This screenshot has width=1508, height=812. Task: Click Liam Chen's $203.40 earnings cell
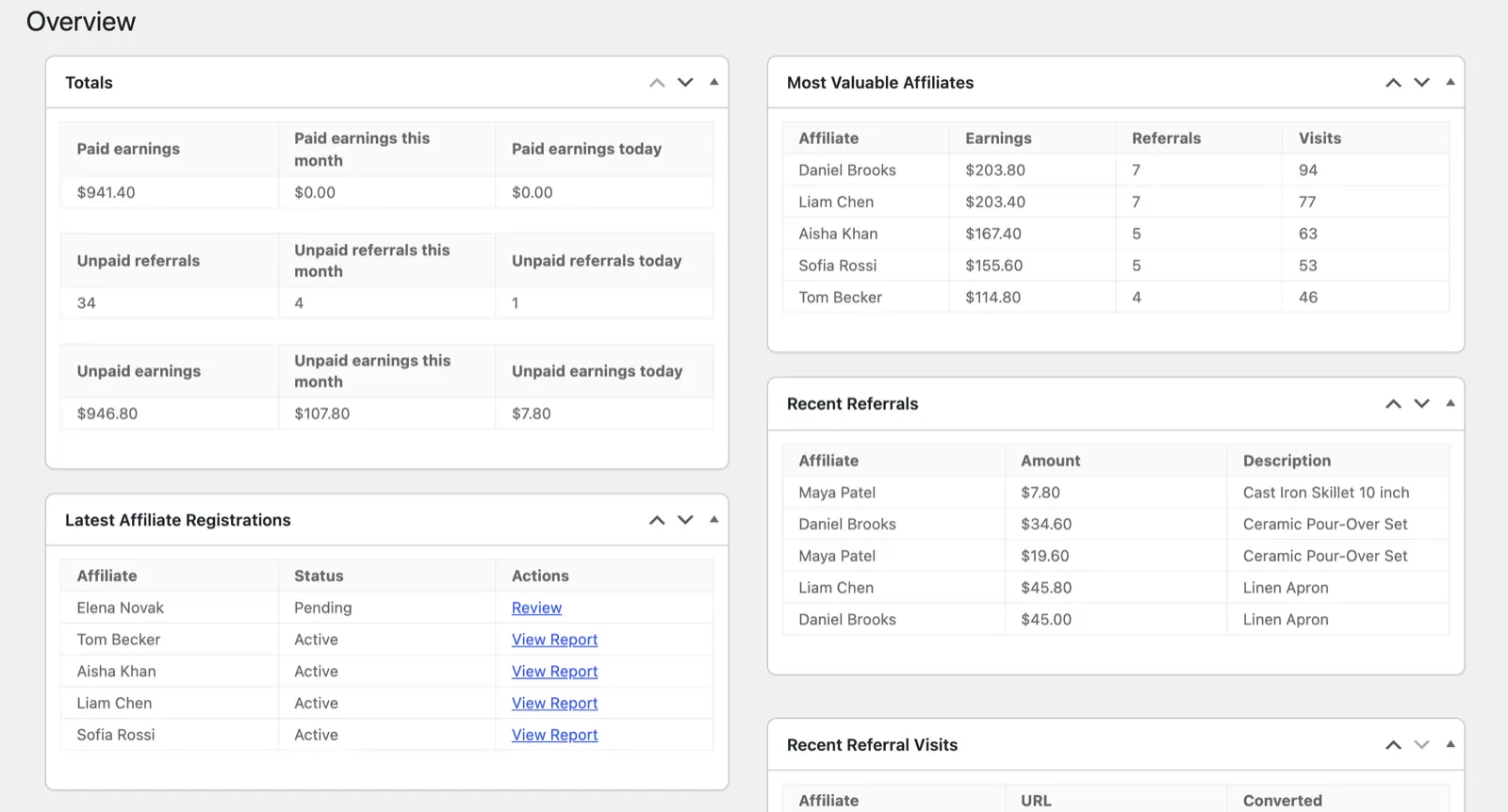coord(995,202)
